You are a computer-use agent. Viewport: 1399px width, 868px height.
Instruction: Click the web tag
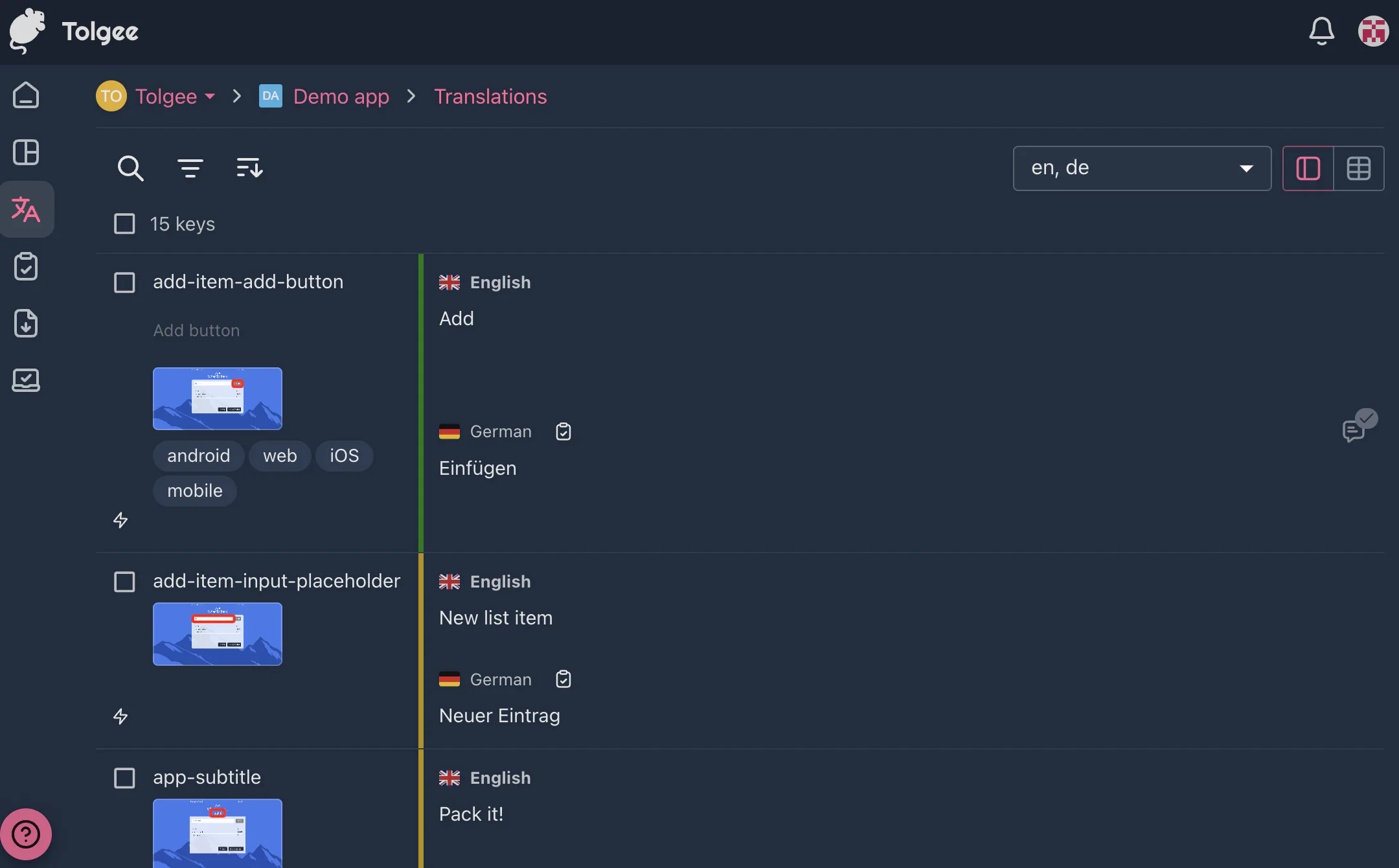(280, 456)
